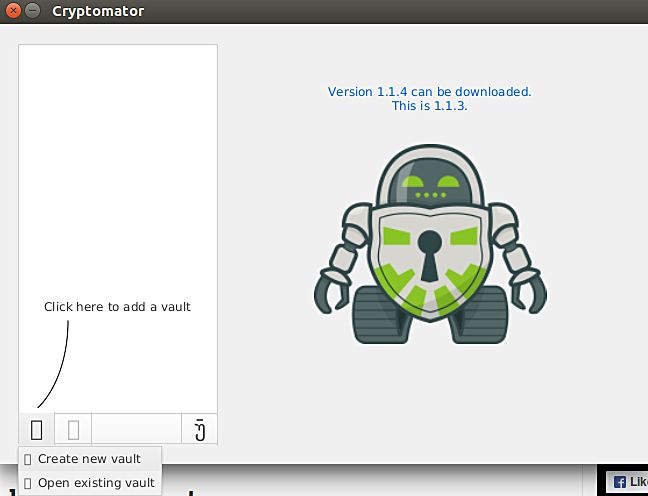Minimize the Cryptomator window
The height and width of the screenshot is (496, 648).
(x=32, y=11)
